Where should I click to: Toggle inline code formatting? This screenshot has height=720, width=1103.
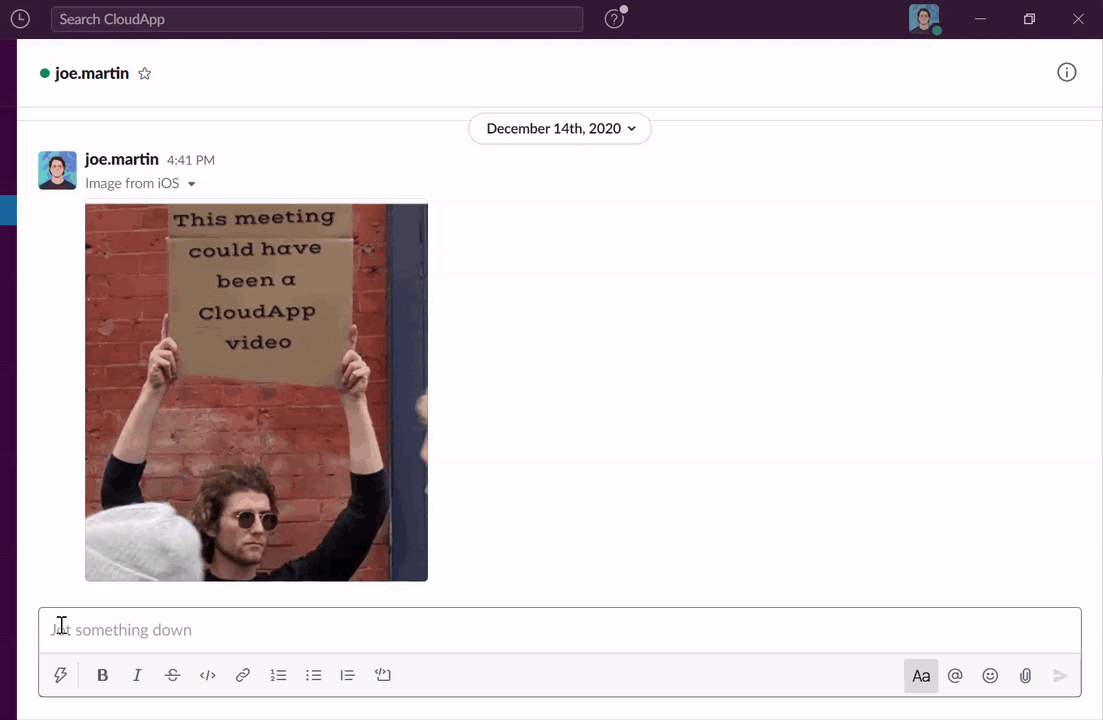point(208,676)
